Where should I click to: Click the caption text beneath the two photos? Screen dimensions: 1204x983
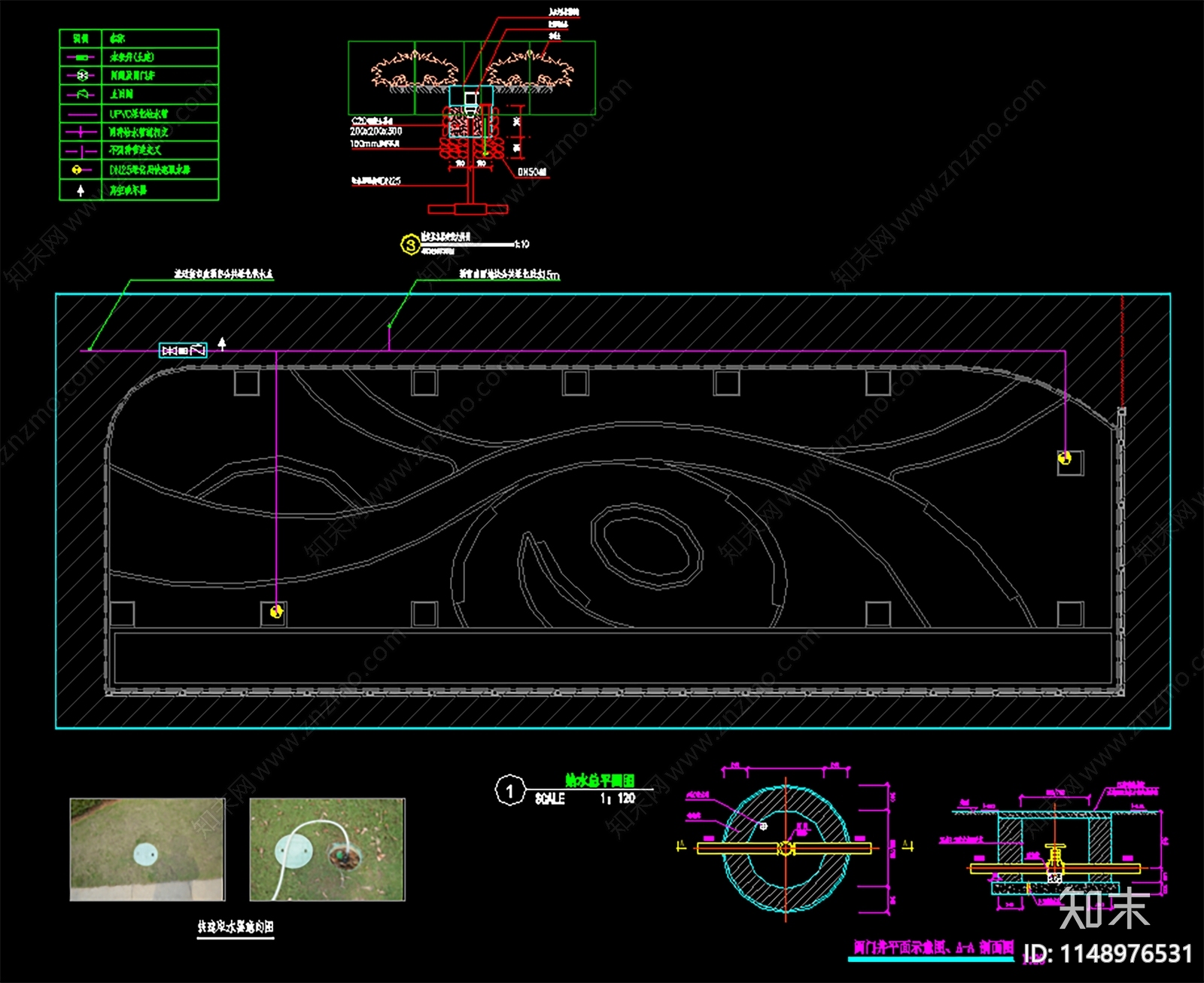pos(236,927)
